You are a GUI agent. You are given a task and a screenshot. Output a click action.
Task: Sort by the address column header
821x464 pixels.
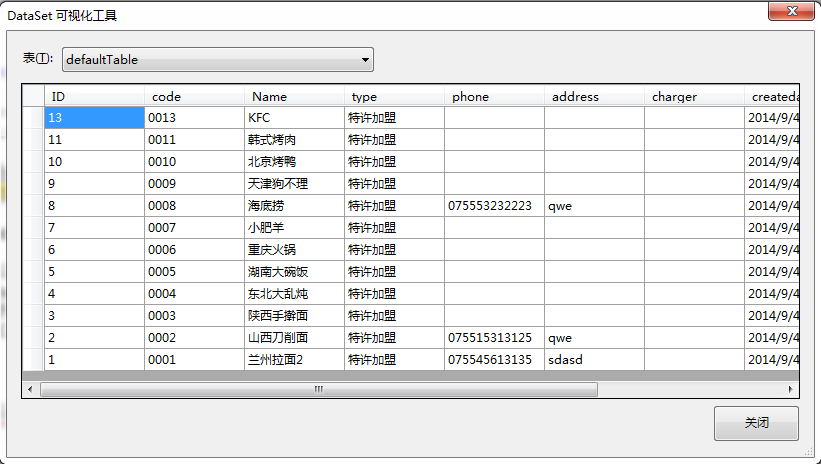point(594,96)
